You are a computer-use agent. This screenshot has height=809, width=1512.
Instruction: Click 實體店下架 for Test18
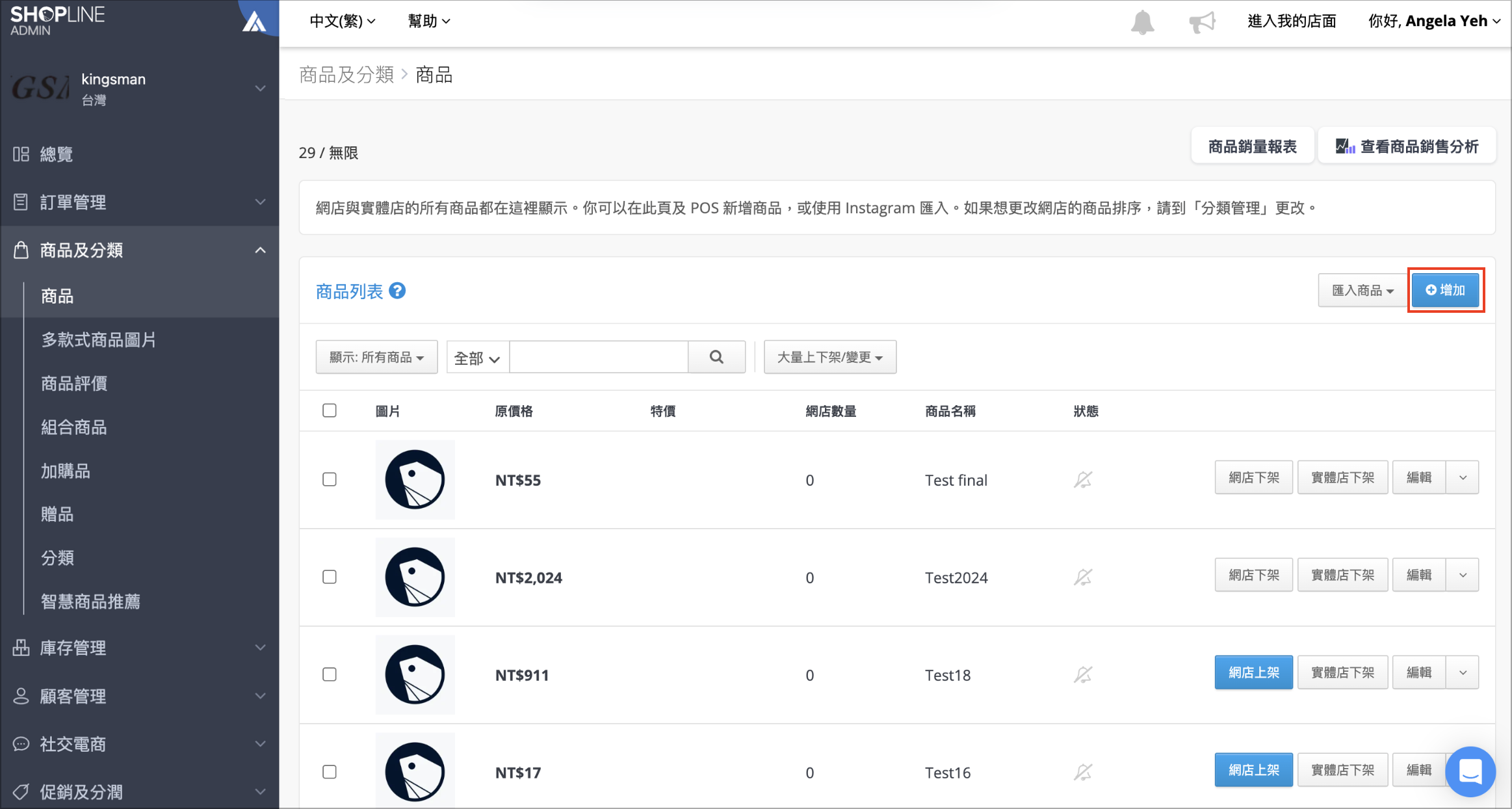click(1342, 672)
